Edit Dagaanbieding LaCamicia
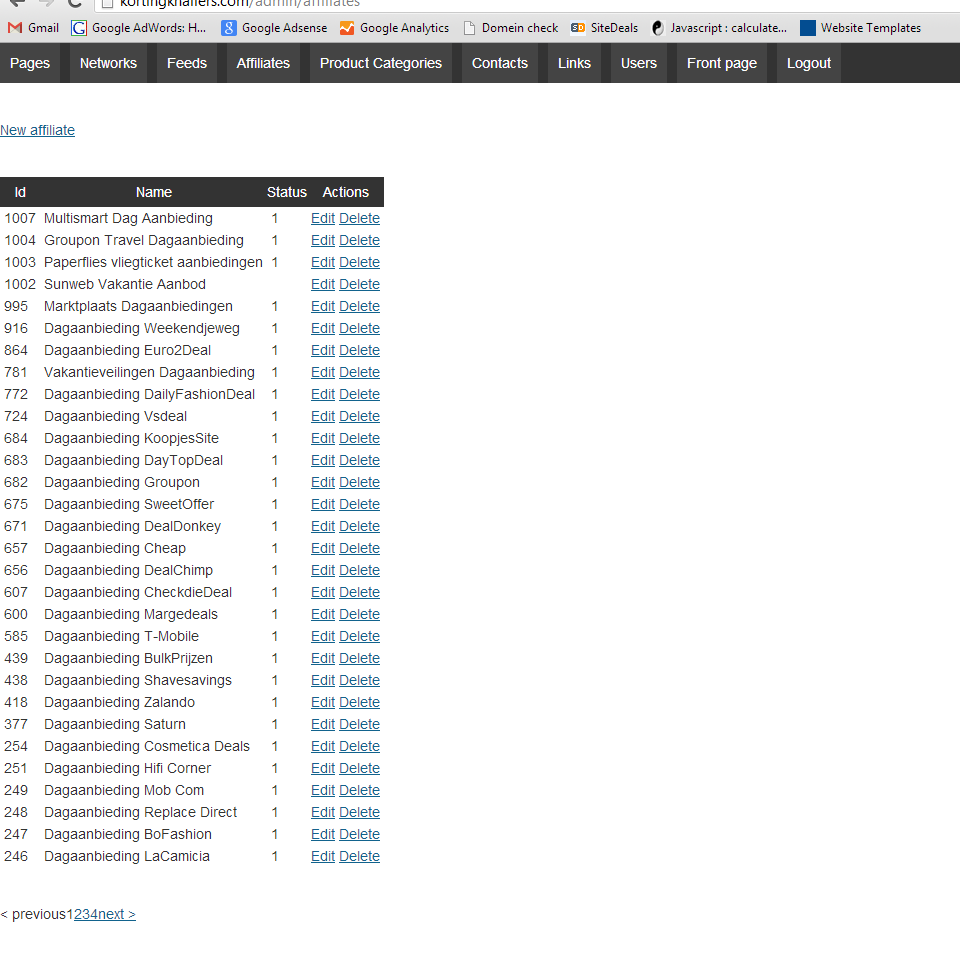 point(322,857)
